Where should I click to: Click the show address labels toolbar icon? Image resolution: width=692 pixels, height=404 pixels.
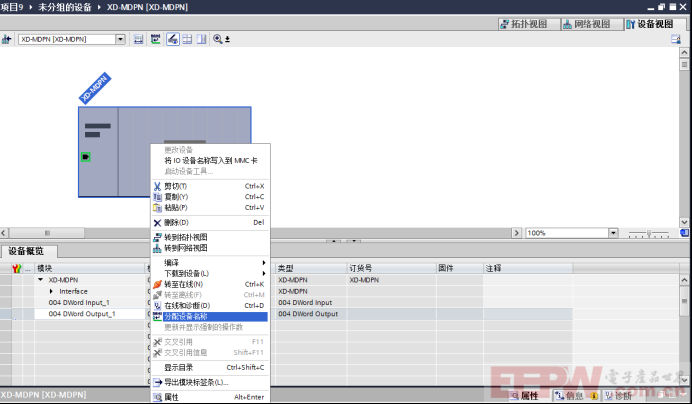139,39
